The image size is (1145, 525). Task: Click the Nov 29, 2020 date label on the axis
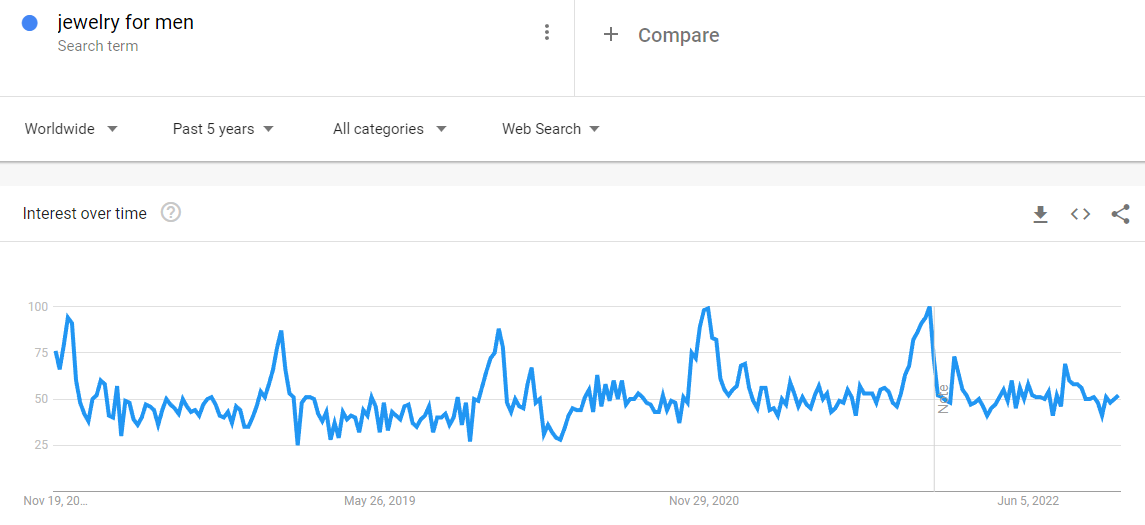click(x=704, y=501)
